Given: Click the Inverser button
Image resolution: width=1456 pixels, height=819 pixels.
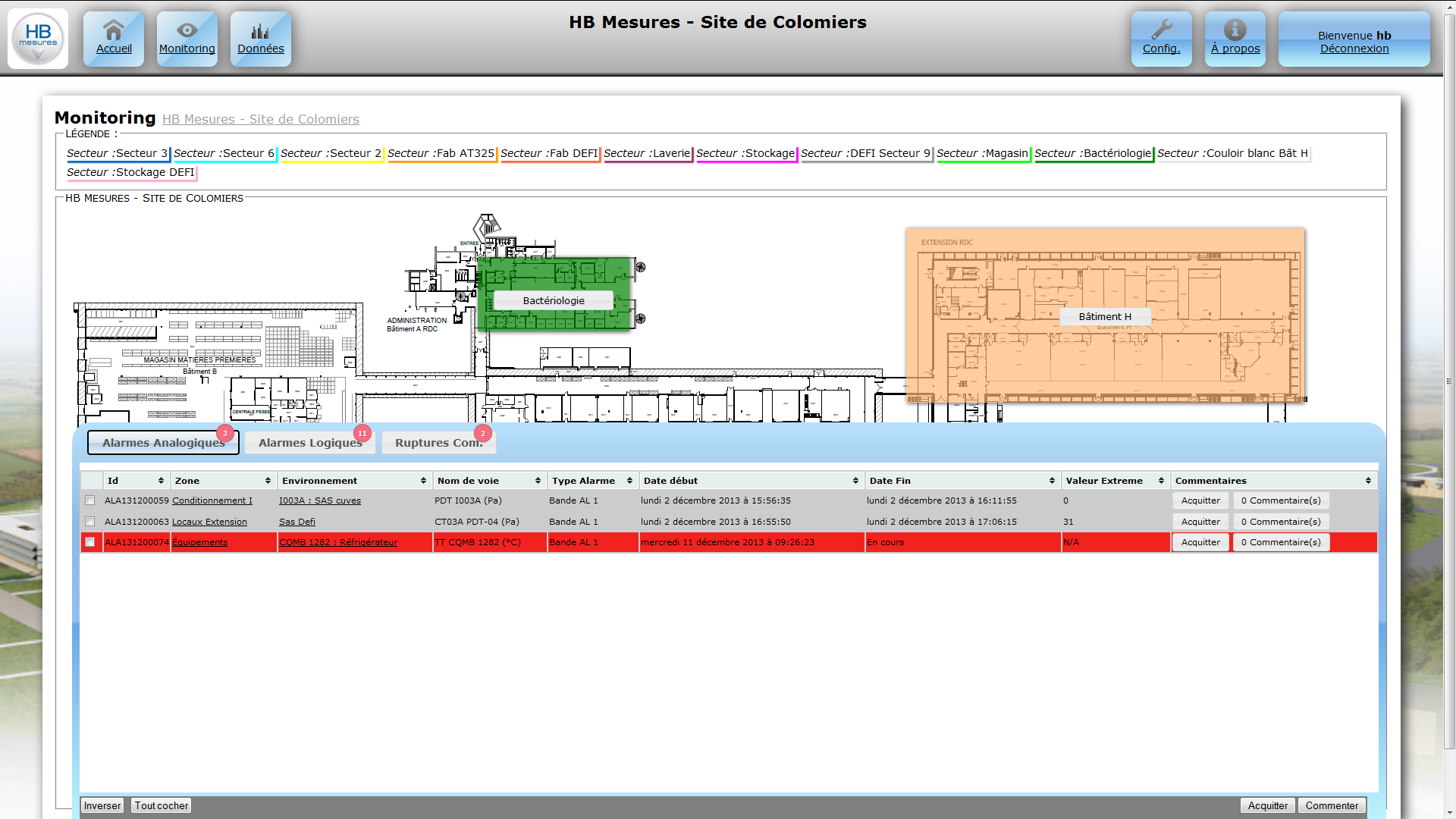Looking at the screenshot, I should 102,805.
